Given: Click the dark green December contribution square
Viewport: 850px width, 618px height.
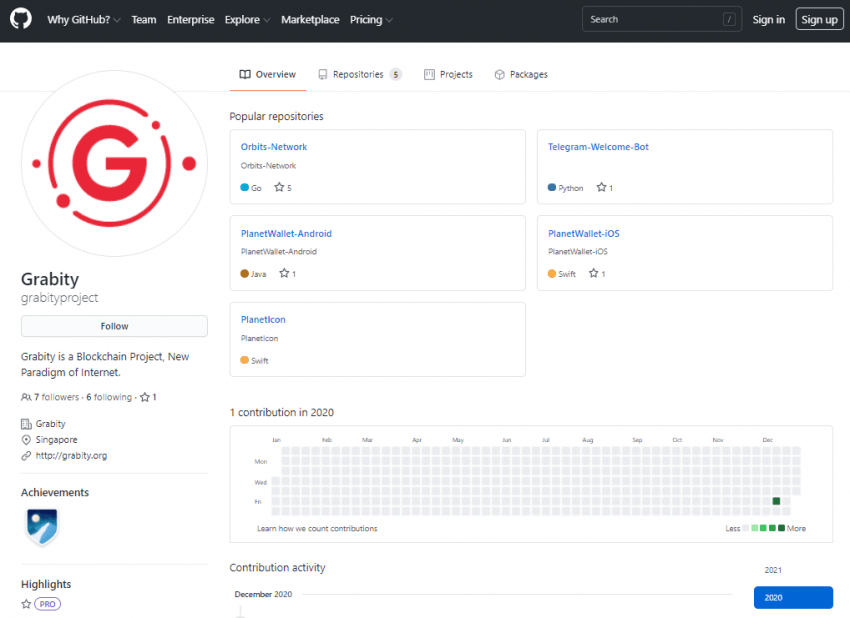Looking at the screenshot, I should coord(776,501).
